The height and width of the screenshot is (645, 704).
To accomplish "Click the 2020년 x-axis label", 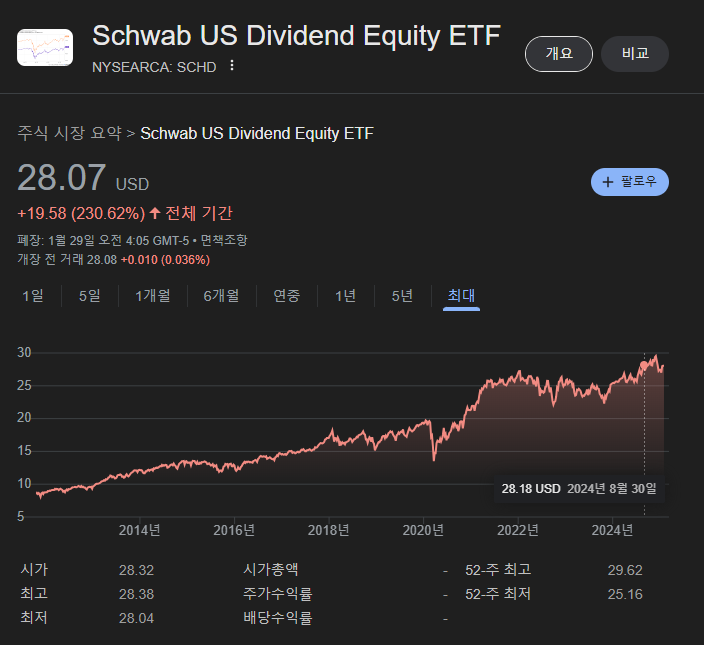I will click(423, 530).
